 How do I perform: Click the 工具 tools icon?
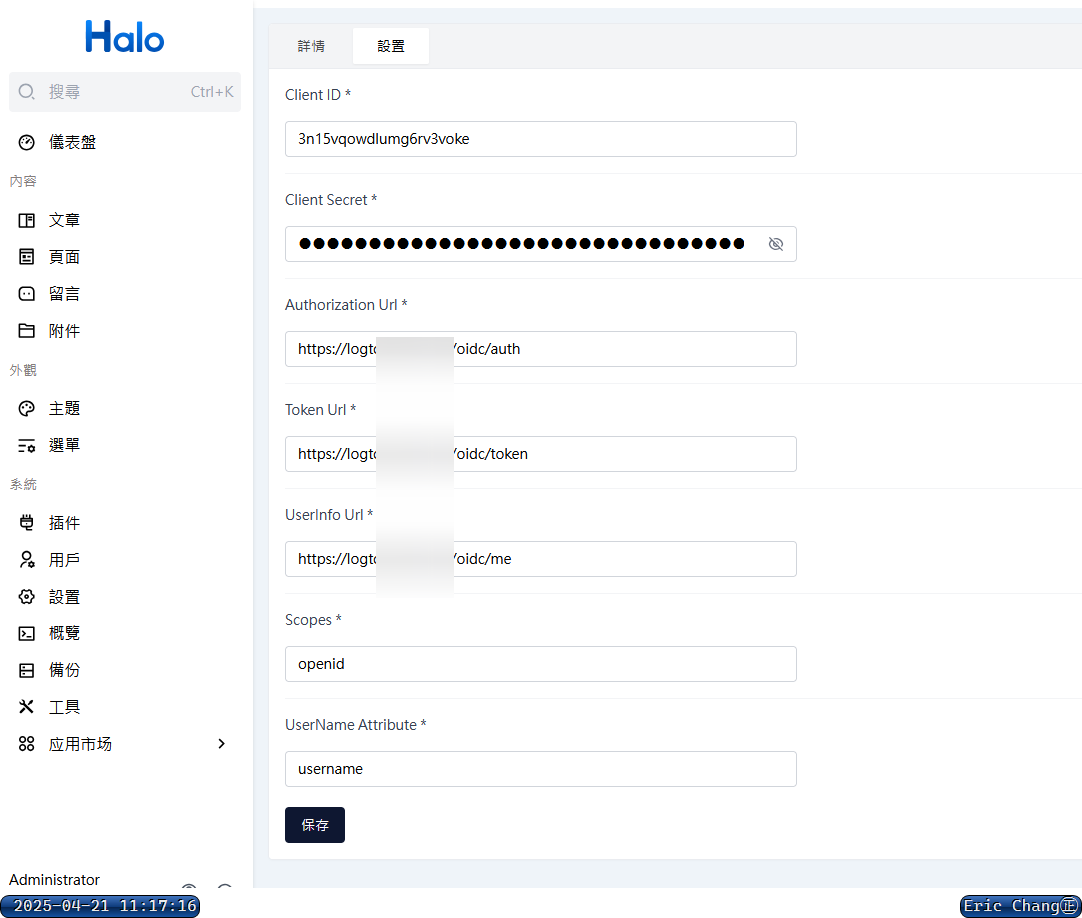click(x=27, y=707)
